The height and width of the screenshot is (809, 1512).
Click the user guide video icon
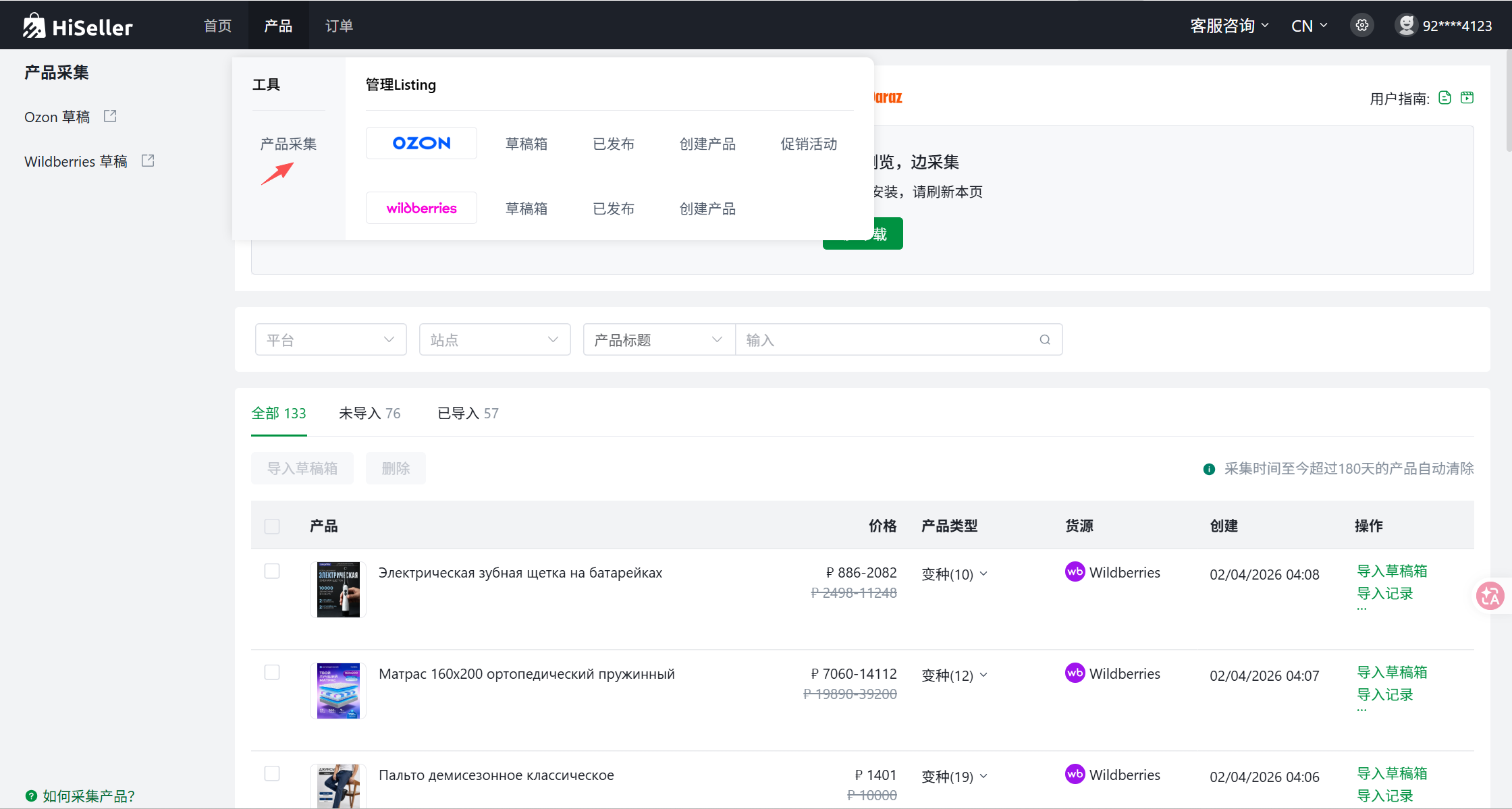point(1467,98)
